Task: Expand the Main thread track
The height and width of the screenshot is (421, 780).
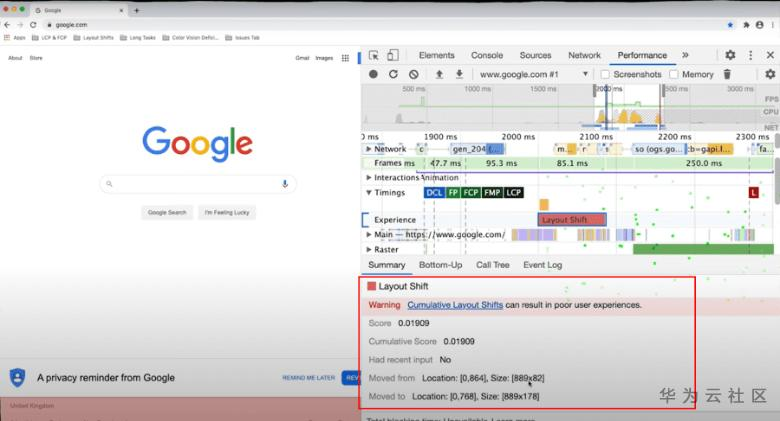Action: coord(369,234)
